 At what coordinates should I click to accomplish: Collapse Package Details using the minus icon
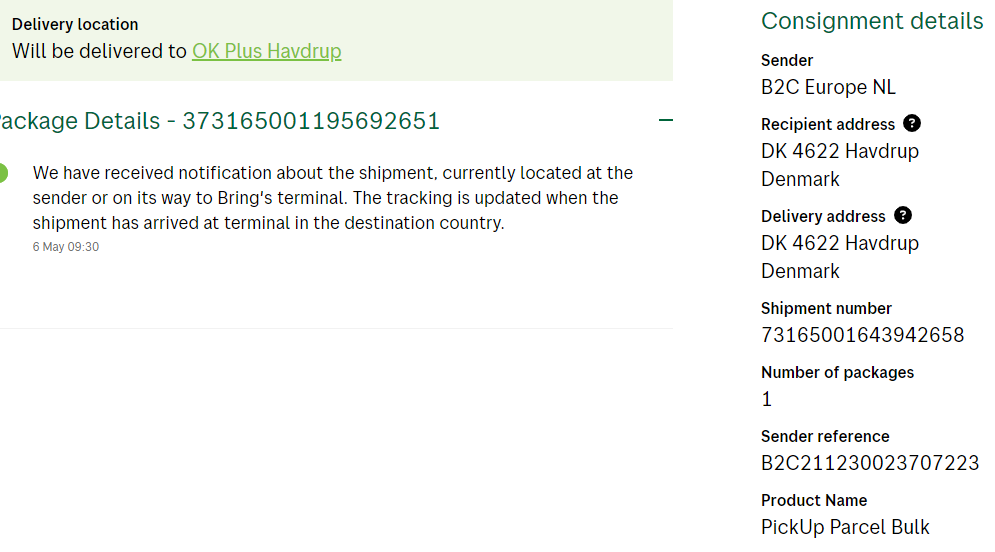coord(666,121)
